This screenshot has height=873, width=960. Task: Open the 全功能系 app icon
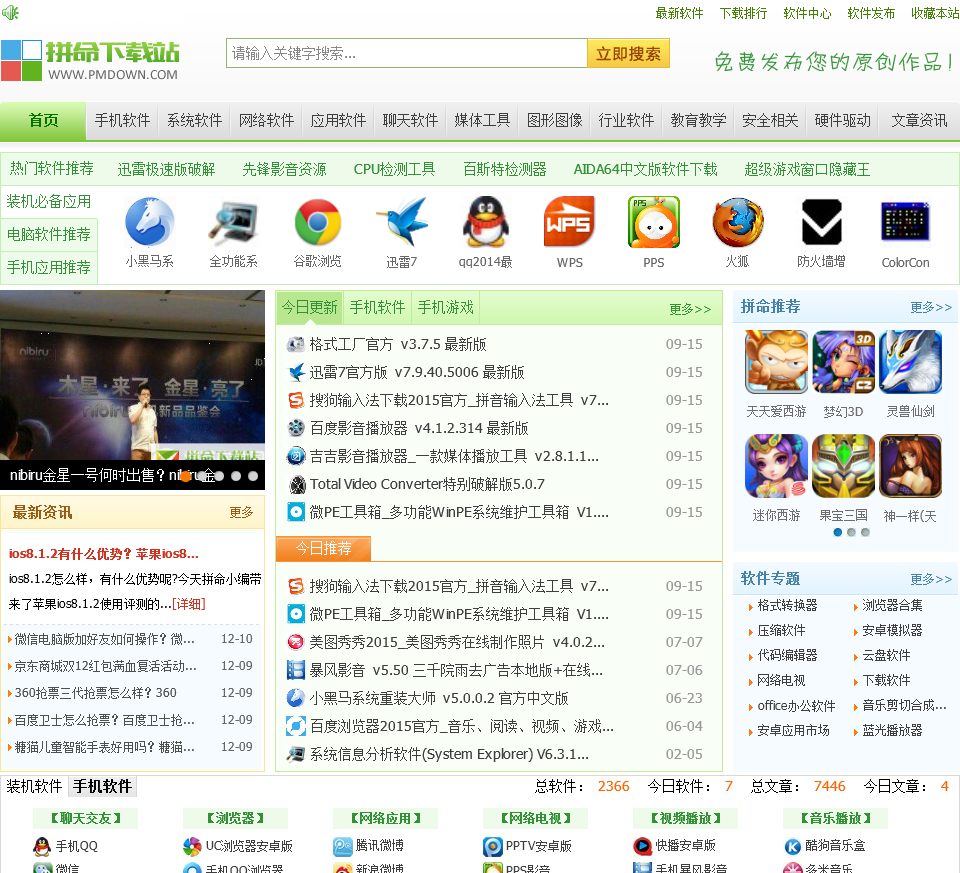point(233,222)
